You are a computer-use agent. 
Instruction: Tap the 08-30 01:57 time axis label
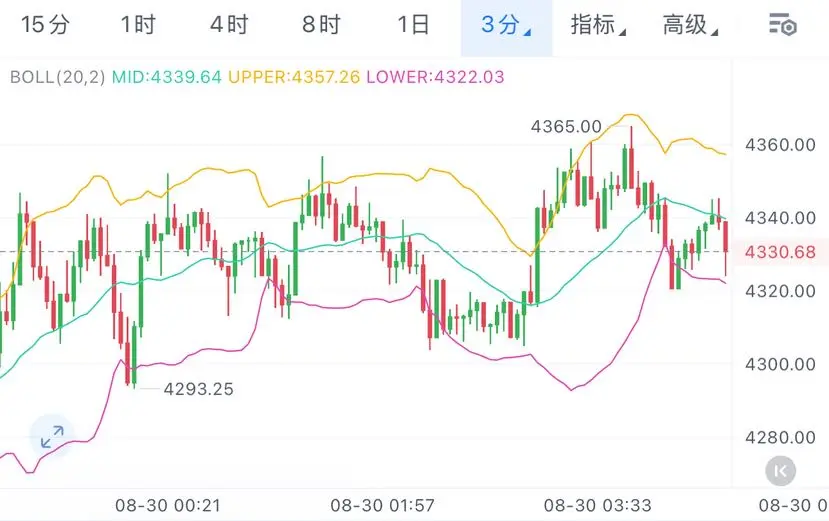pyautogui.click(x=382, y=505)
